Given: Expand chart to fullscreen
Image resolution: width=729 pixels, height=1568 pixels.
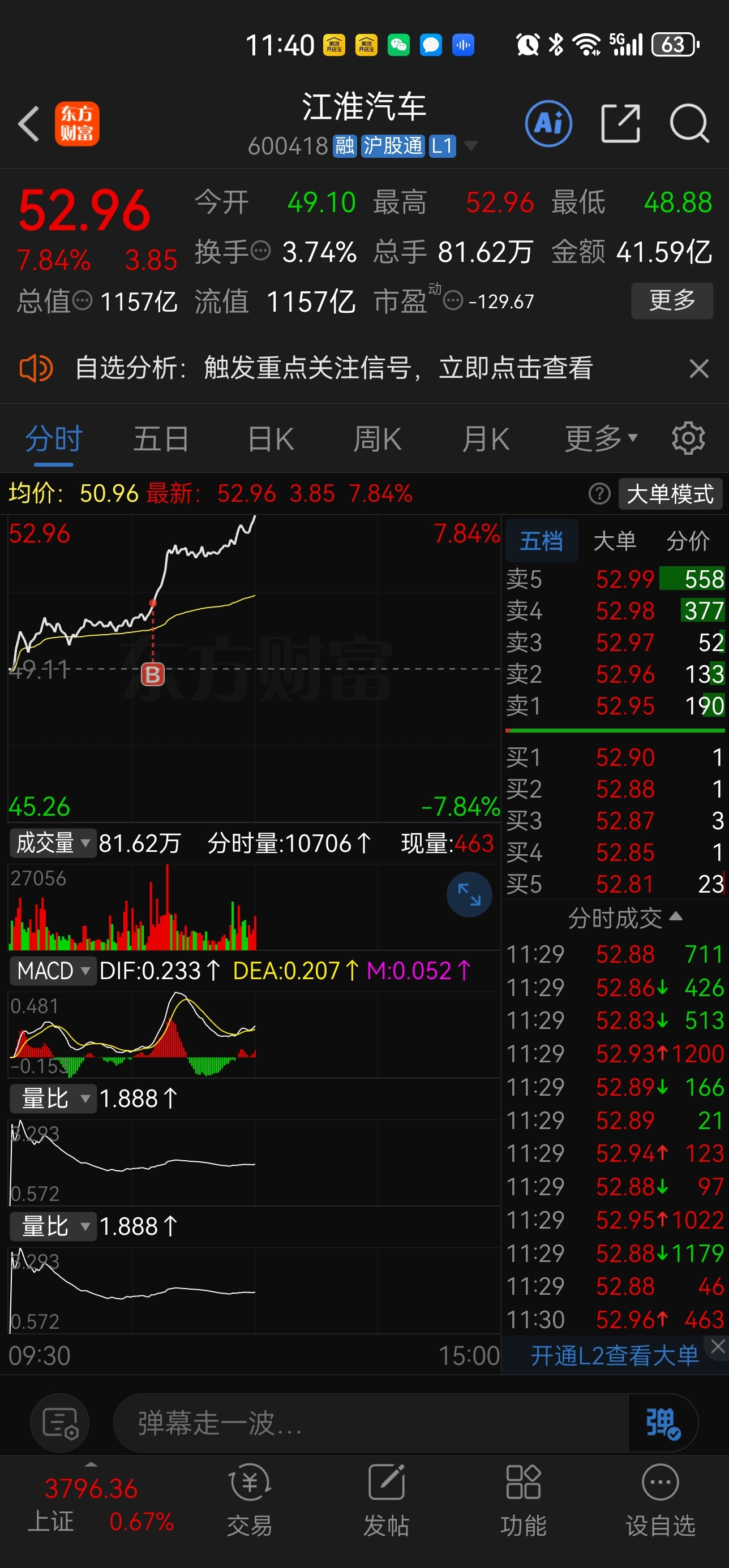Looking at the screenshot, I should [x=469, y=895].
